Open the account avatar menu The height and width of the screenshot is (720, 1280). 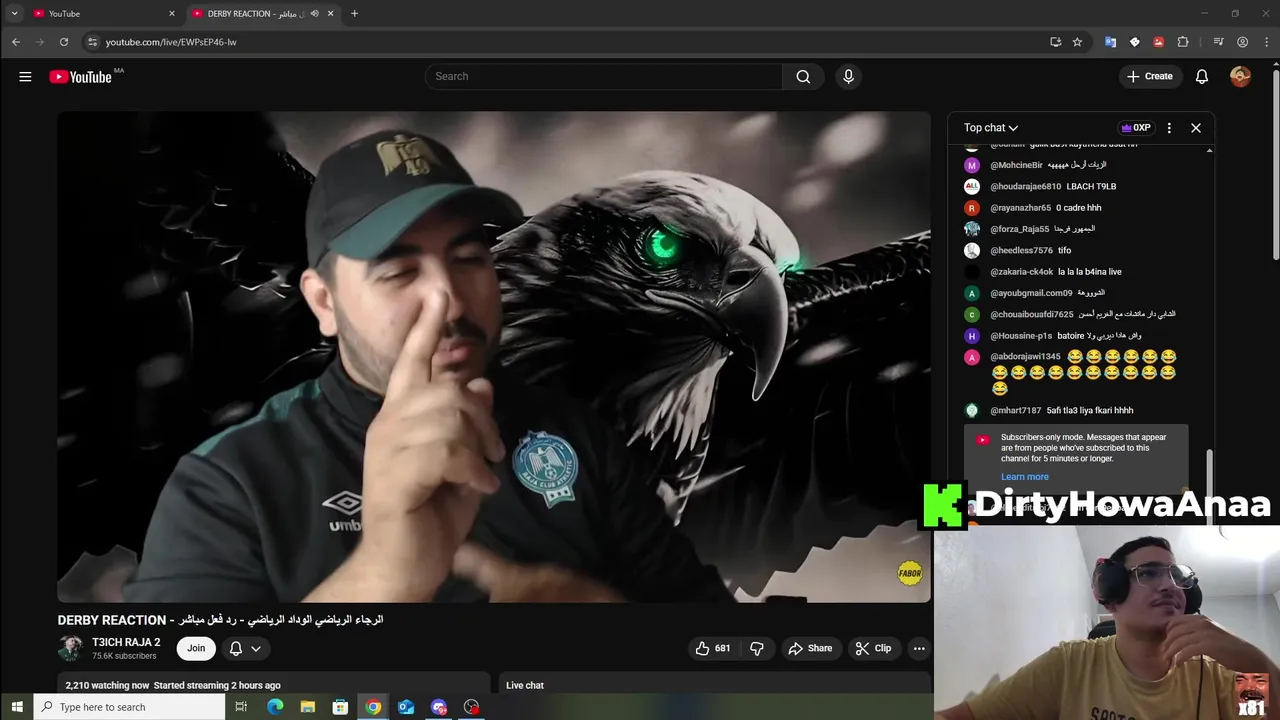pyautogui.click(x=1240, y=76)
